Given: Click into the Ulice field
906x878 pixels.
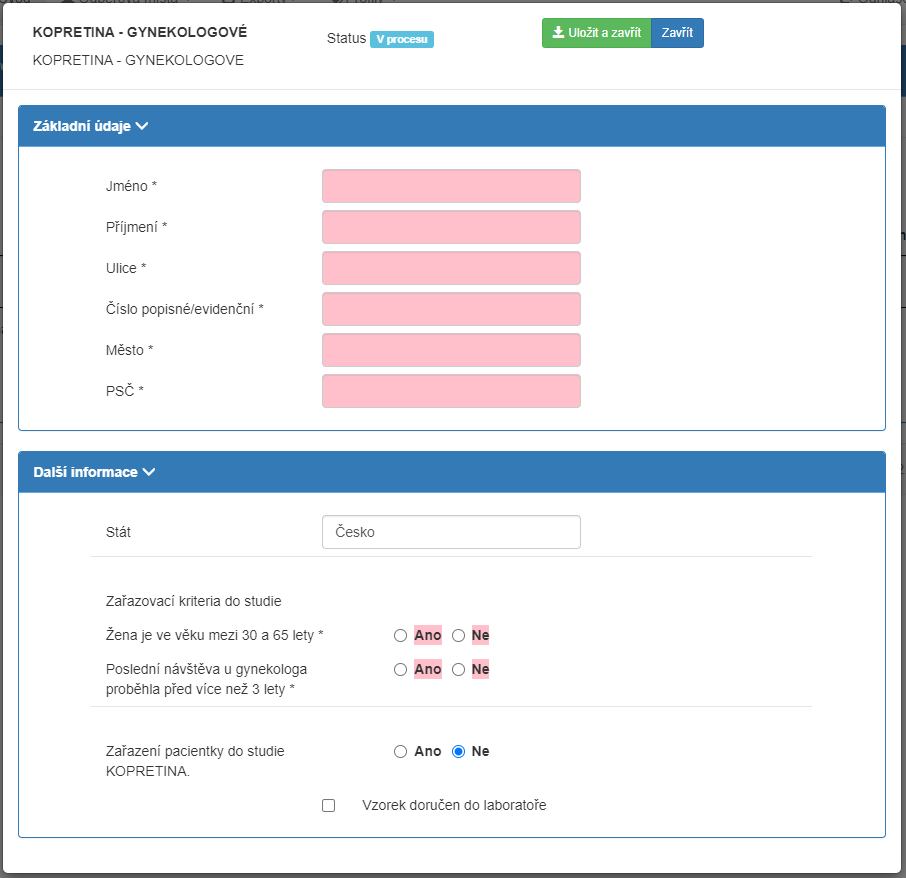Looking at the screenshot, I should [451, 268].
